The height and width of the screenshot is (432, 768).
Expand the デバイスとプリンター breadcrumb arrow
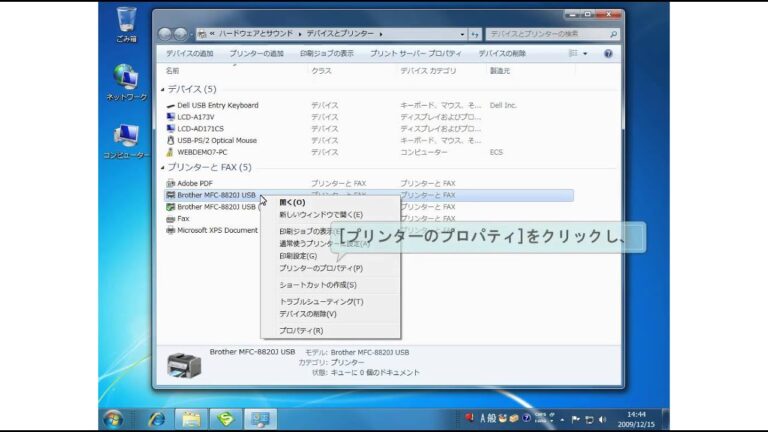[x=381, y=34]
